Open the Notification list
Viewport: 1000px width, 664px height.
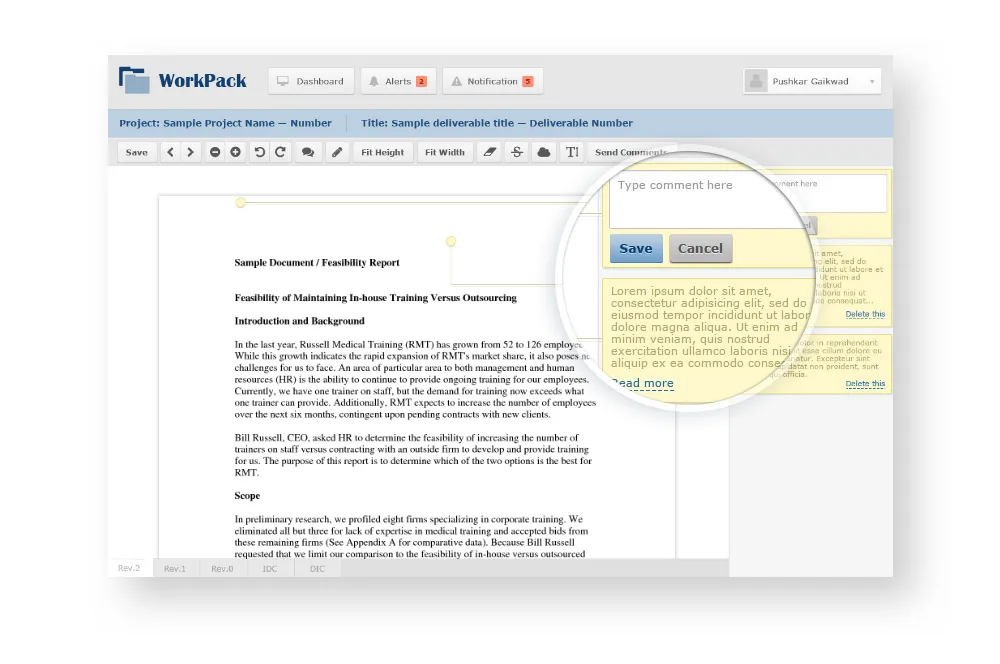pyautogui.click(x=492, y=82)
